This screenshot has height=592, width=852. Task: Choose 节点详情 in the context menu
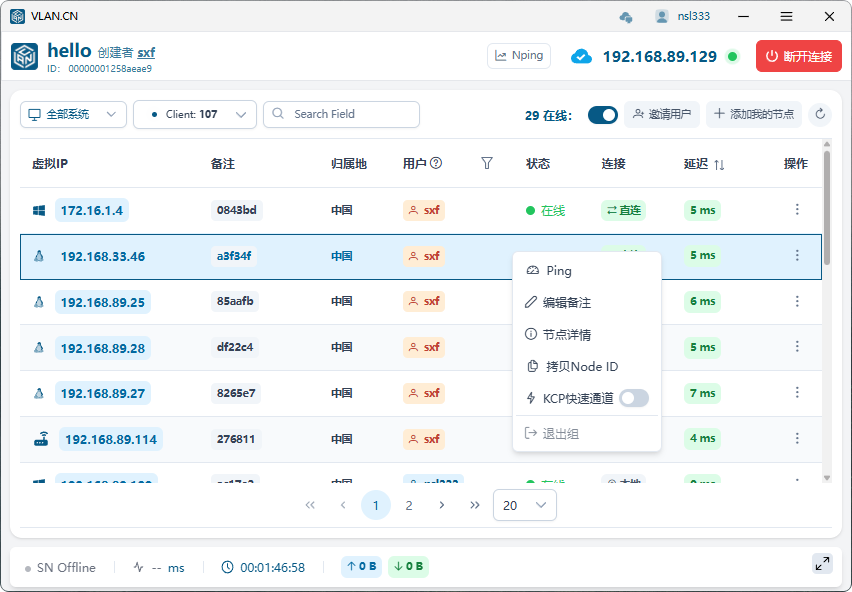[x=587, y=335]
